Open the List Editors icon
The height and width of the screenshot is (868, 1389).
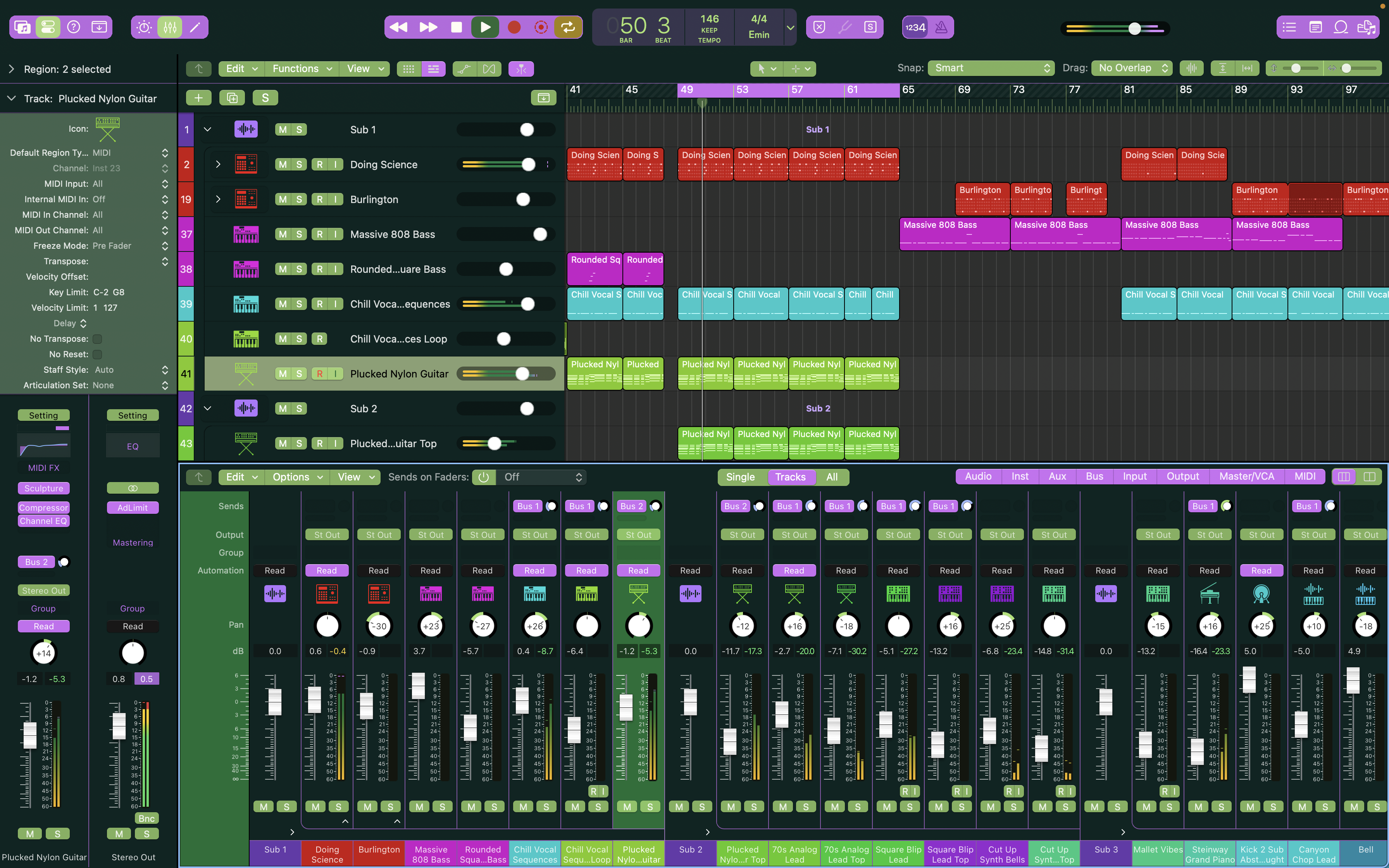click(x=1289, y=27)
